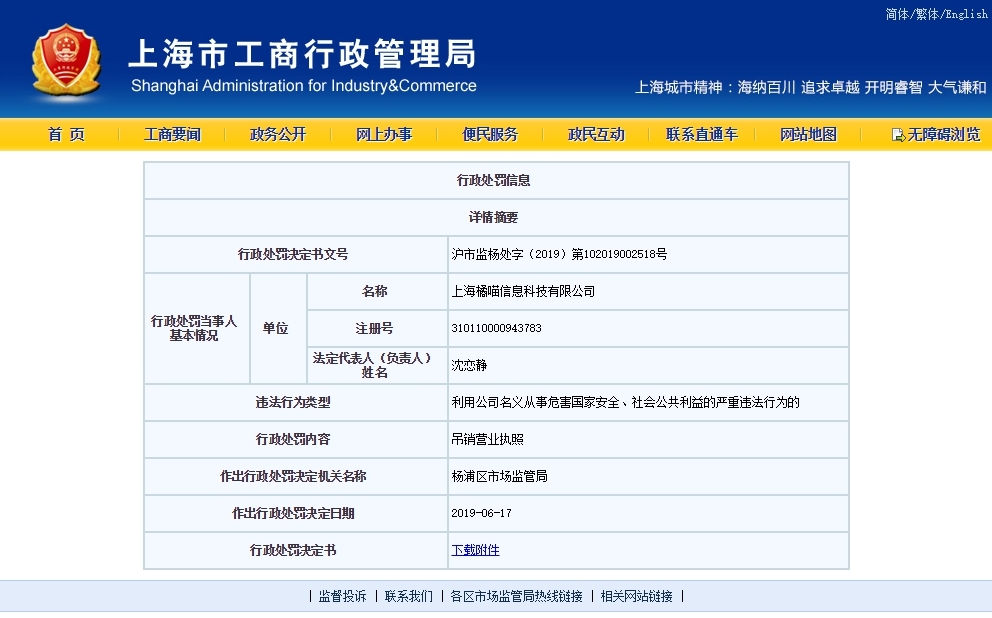Click the company name 上海橘喵信息科技有限公司
This screenshot has width=992, height=618.
[x=523, y=292]
